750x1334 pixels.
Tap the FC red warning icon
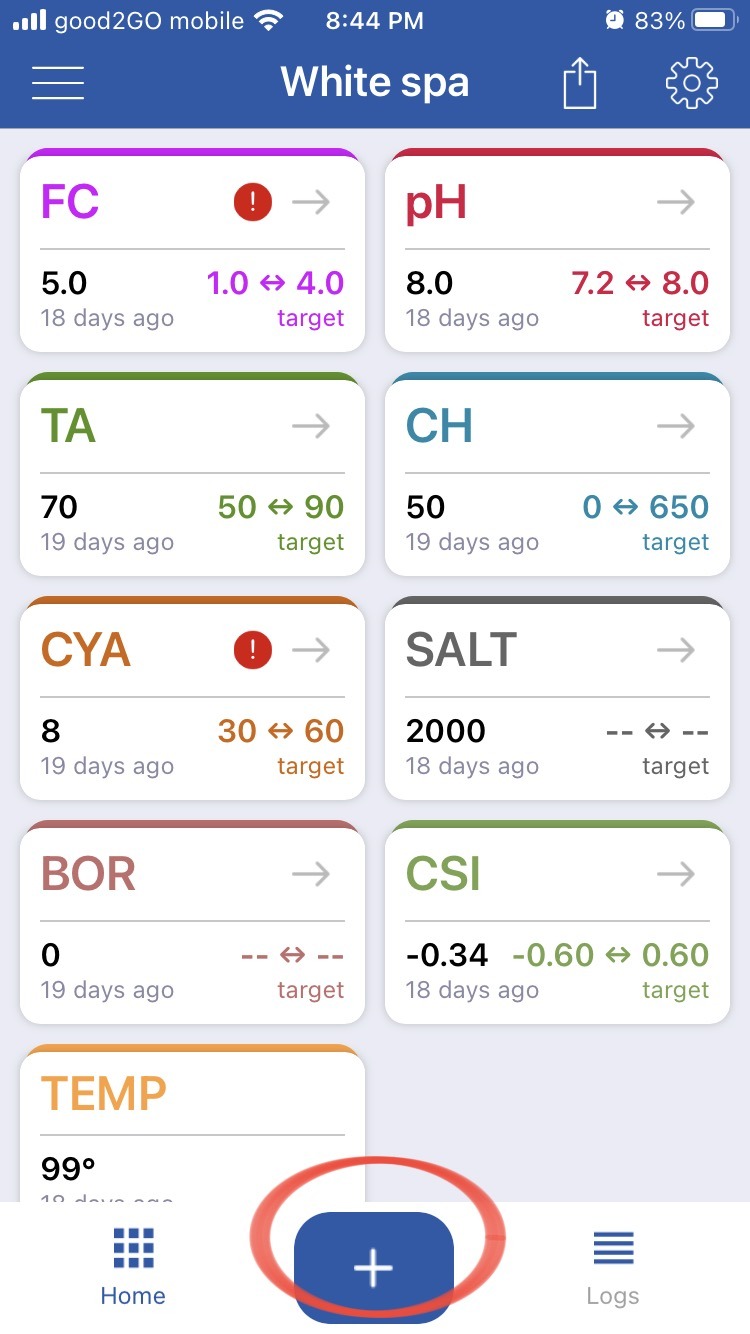(253, 203)
